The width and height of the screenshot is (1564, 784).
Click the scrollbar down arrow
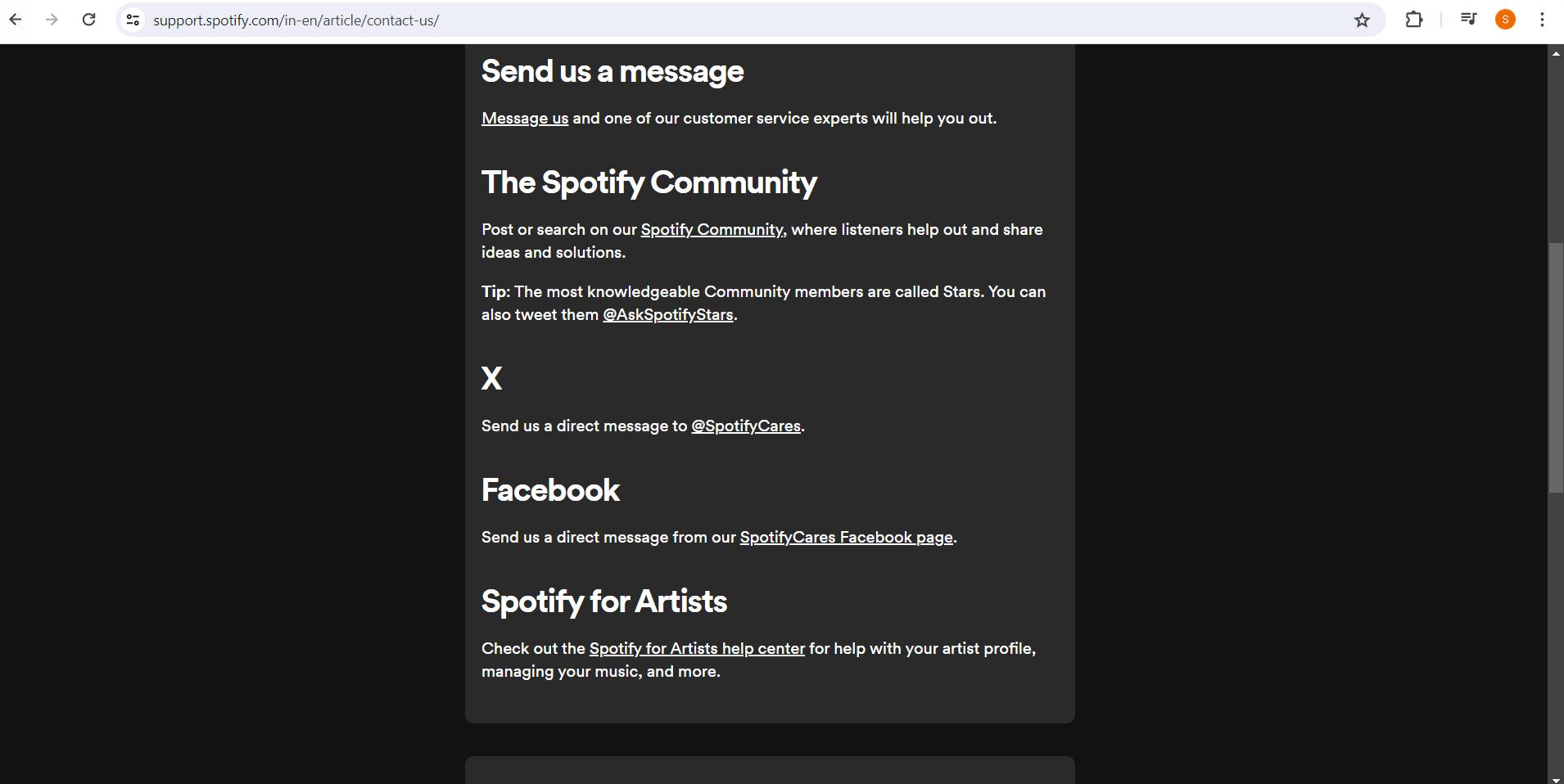click(x=1555, y=777)
